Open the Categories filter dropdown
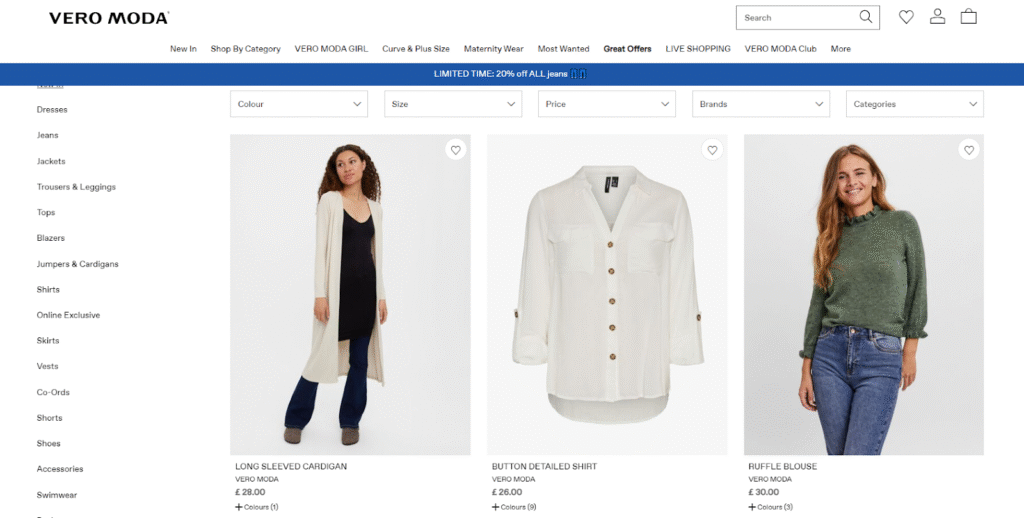 tap(914, 104)
